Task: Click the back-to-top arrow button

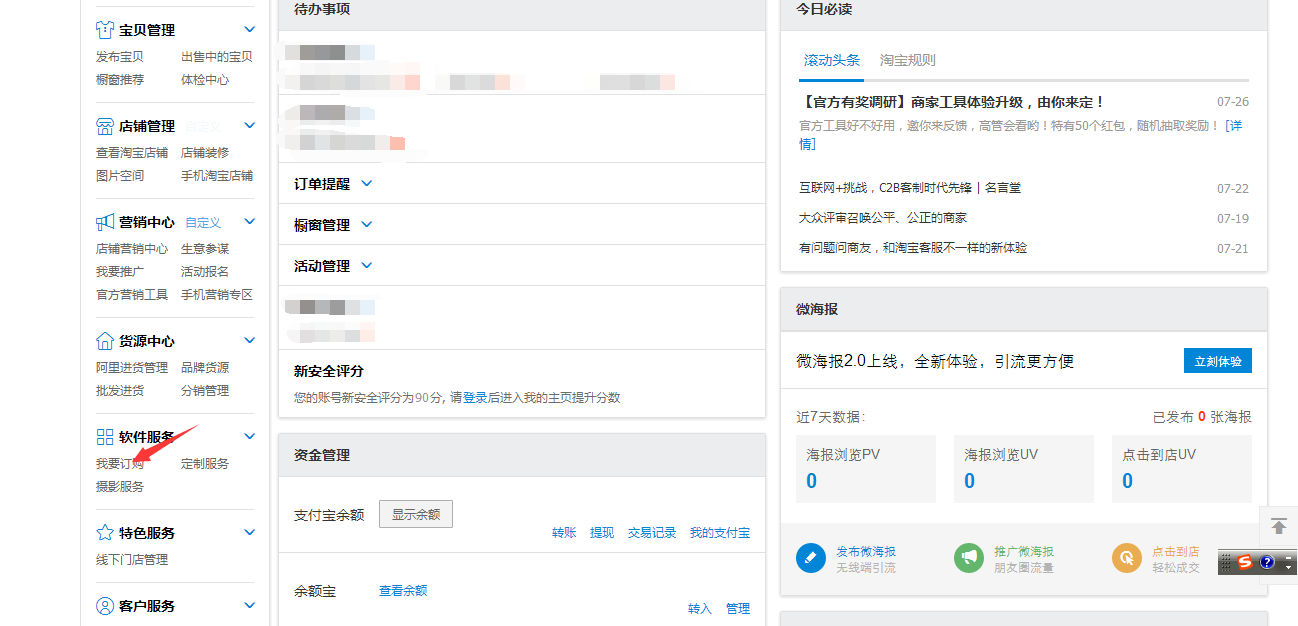Action: click(x=1279, y=526)
